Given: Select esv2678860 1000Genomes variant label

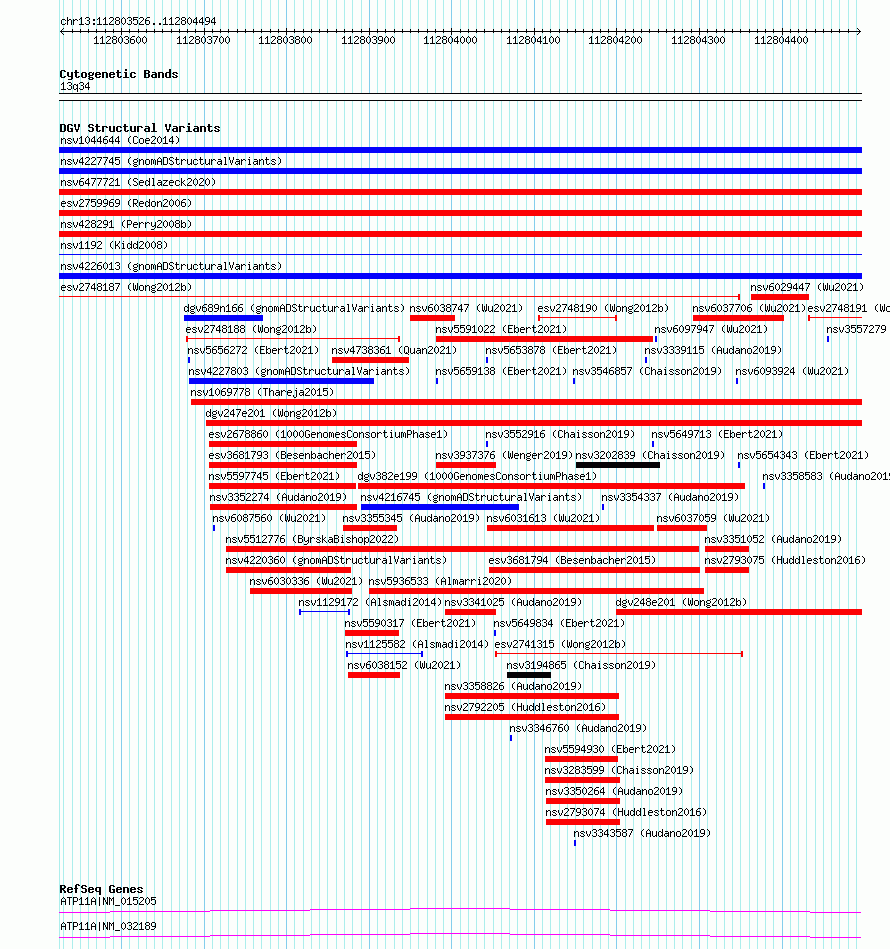Looking at the screenshot, I should pyautogui.click(x=328, y=435).
